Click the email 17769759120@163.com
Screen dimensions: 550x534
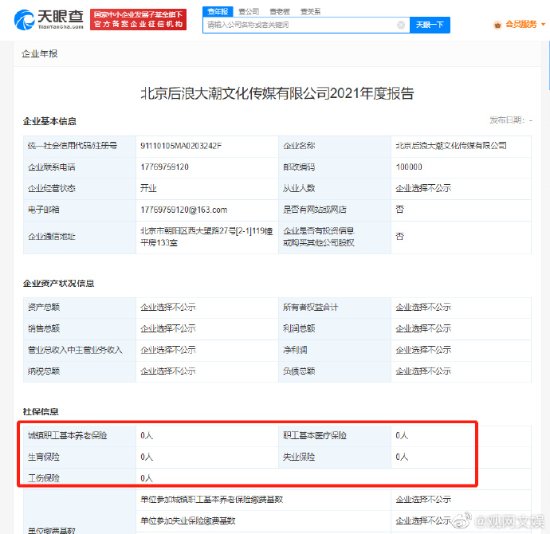click(184, 210)
